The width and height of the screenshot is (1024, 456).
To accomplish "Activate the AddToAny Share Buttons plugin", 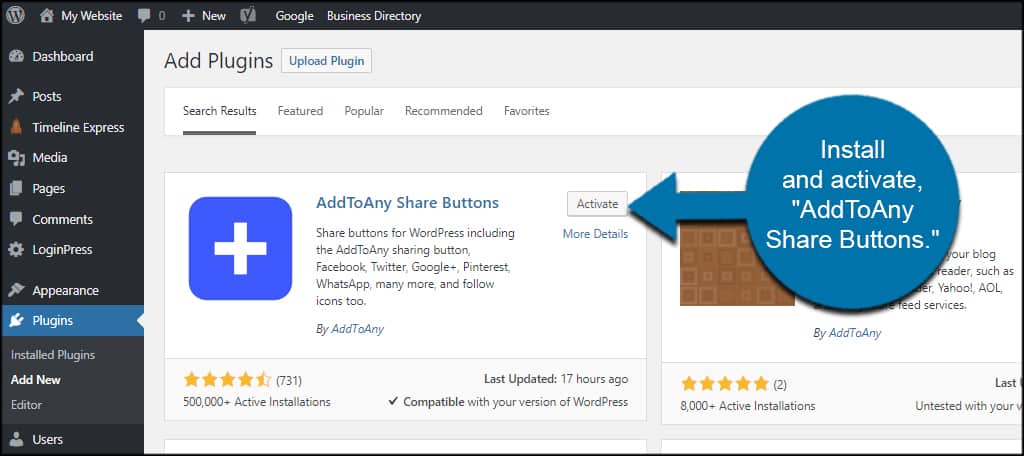I will (597, 204).
